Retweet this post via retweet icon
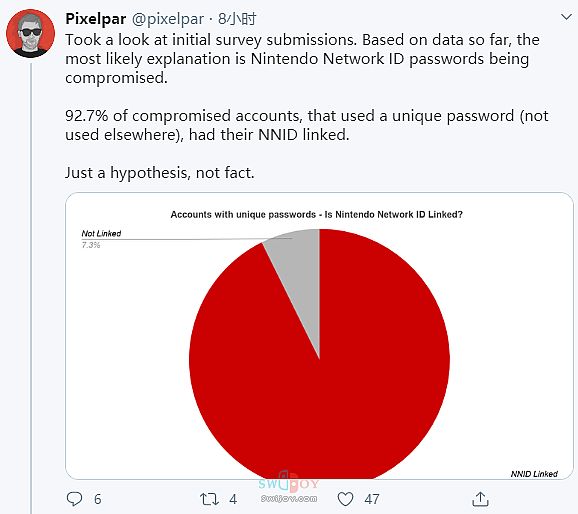This screenshot has width=578, height=514. point(209,499)
